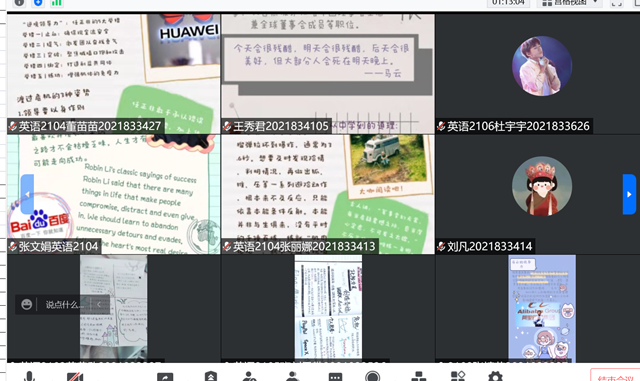Click the fullscreen icon
Screen dimensions: 640x381
617,3
